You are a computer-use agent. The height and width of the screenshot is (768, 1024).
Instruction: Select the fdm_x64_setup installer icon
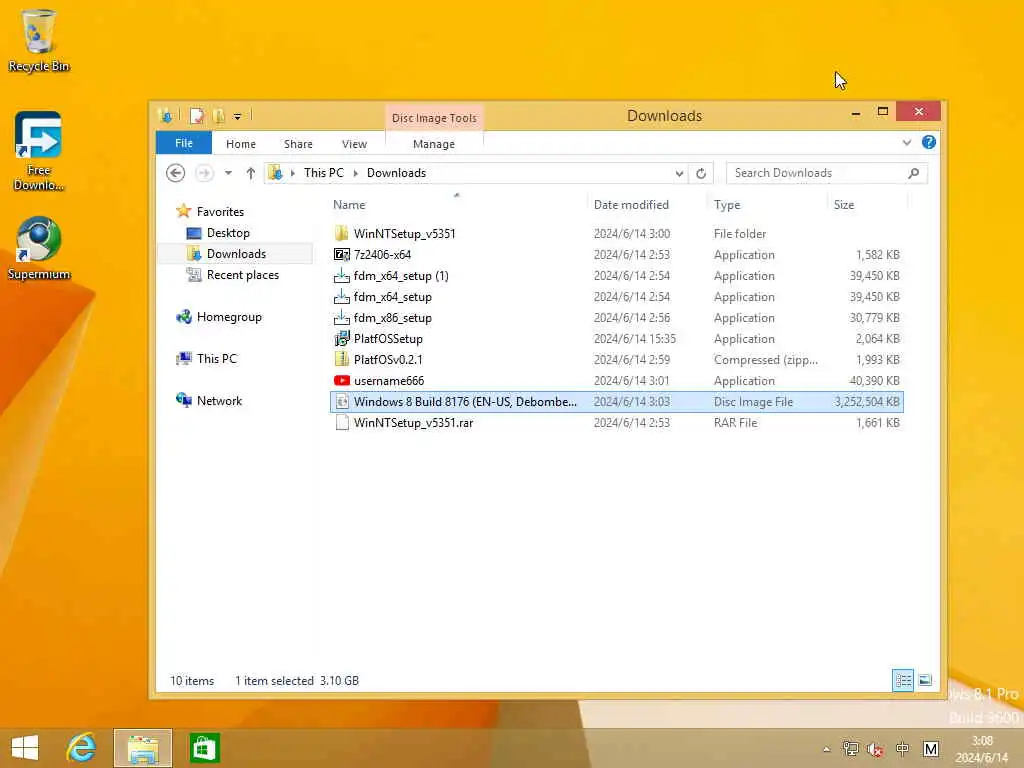tap(342, 296)
